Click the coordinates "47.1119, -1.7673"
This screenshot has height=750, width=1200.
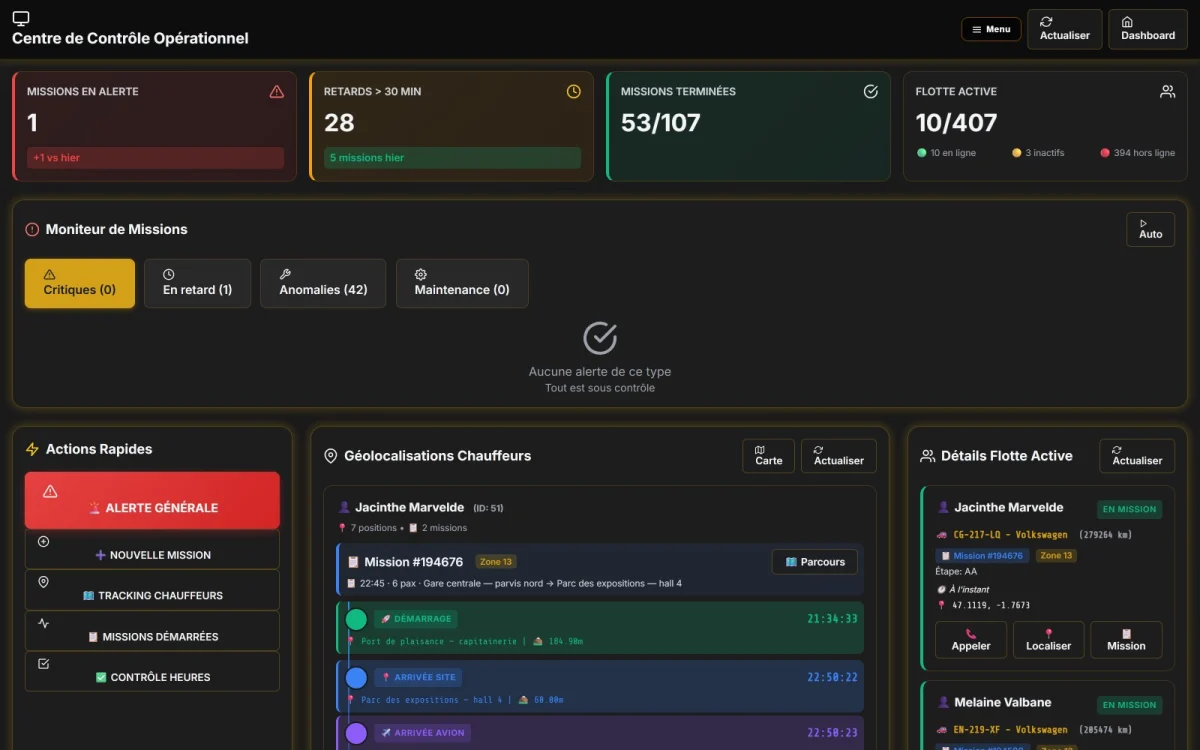pyautogui.click(x=991, y=605)
